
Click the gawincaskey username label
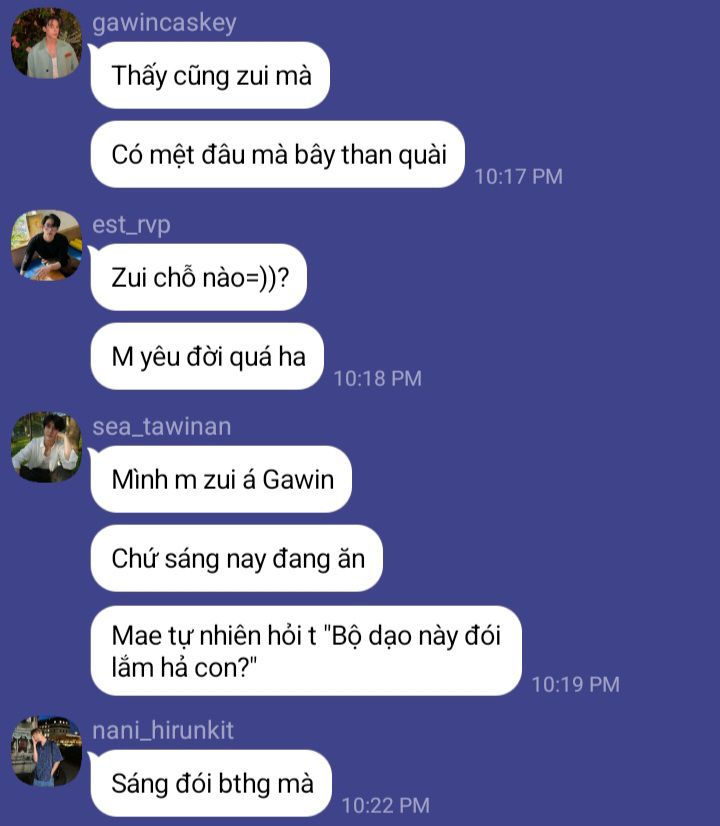click(164, 24)
